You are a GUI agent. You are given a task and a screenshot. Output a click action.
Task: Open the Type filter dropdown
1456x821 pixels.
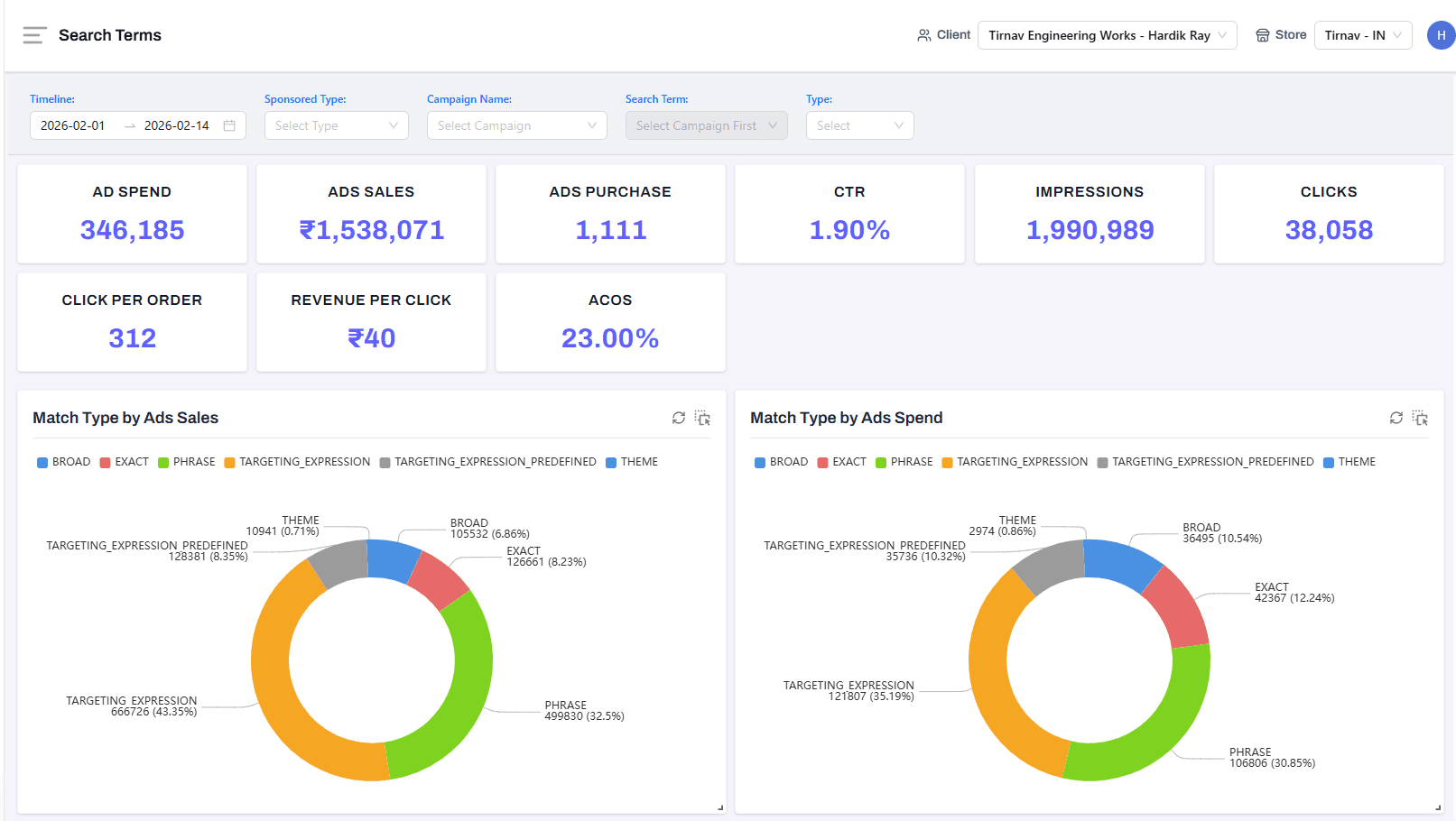pyautogui.click(x=859, y=125)
